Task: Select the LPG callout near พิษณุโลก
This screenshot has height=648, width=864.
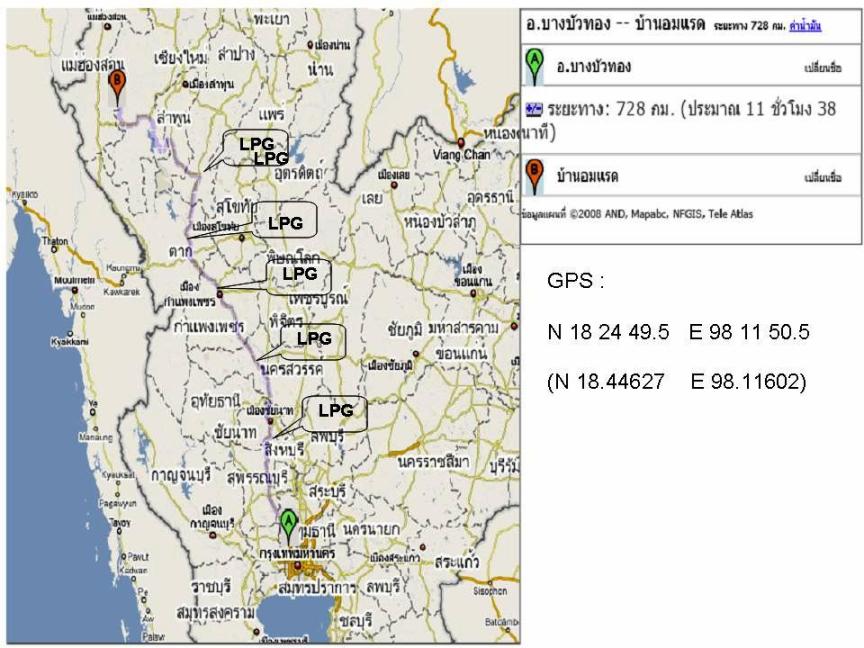Action: point(299,272)
